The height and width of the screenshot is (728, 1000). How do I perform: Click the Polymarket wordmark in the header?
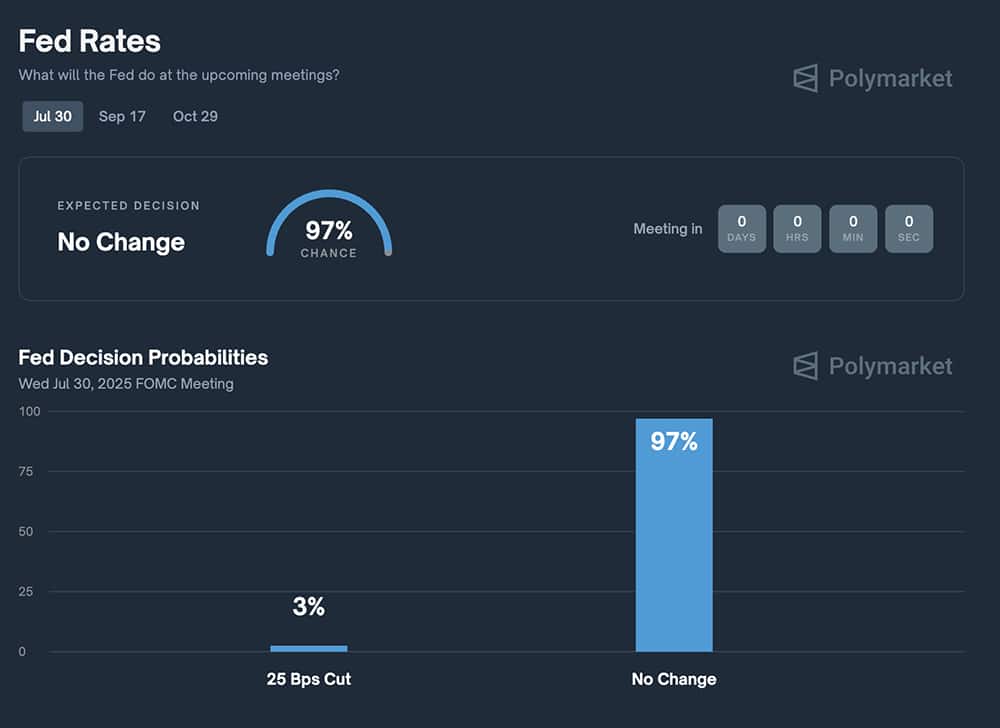(890, 78)
